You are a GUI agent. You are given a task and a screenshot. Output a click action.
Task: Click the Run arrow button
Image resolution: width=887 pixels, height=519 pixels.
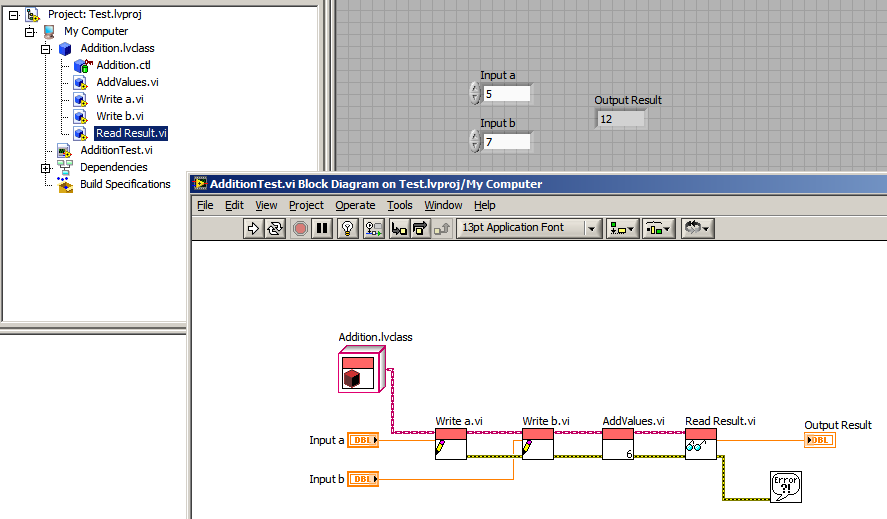coord(253,229)
